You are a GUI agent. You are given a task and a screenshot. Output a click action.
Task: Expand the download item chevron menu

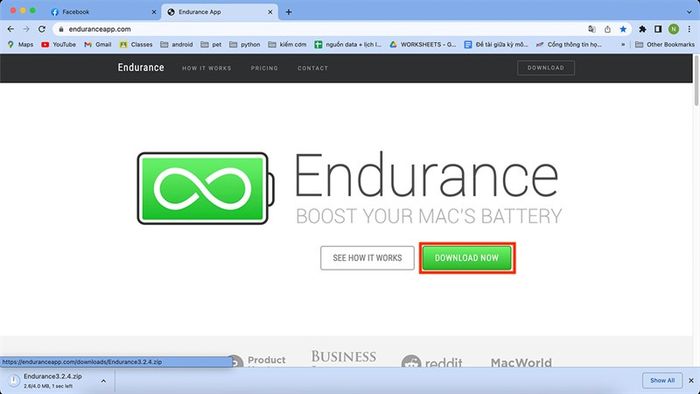point(103,381)
